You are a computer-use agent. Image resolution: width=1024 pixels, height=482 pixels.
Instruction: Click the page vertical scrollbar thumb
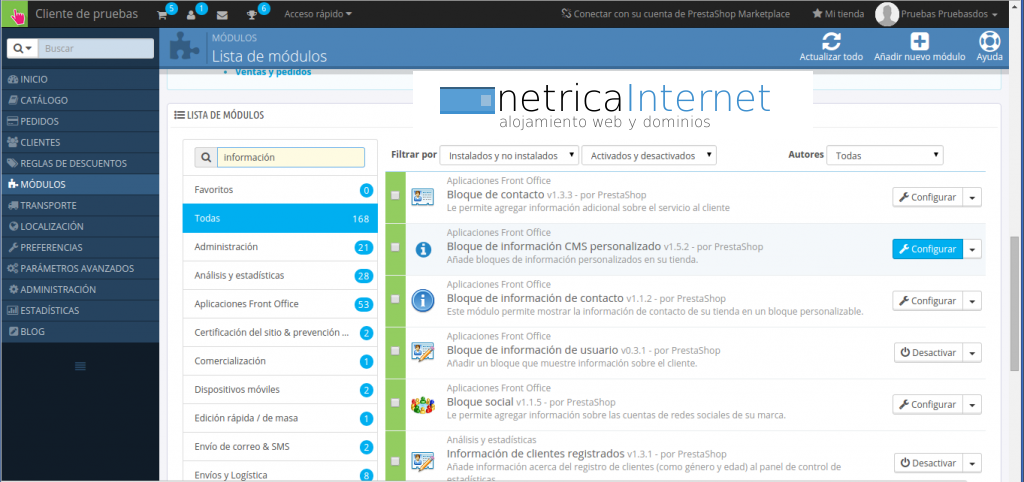click(1016, 302)
